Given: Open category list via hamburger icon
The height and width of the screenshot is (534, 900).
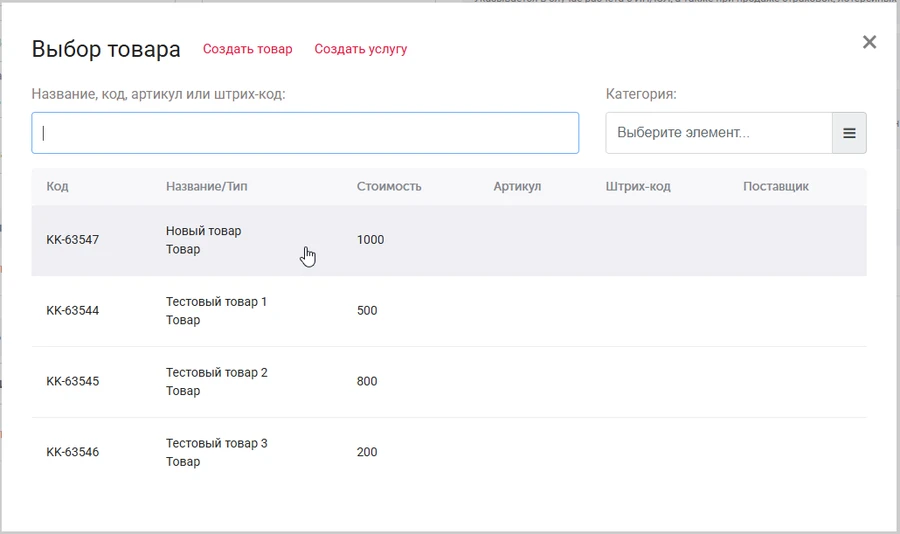Looking at the screenshot, I should (x=849, y=133).
